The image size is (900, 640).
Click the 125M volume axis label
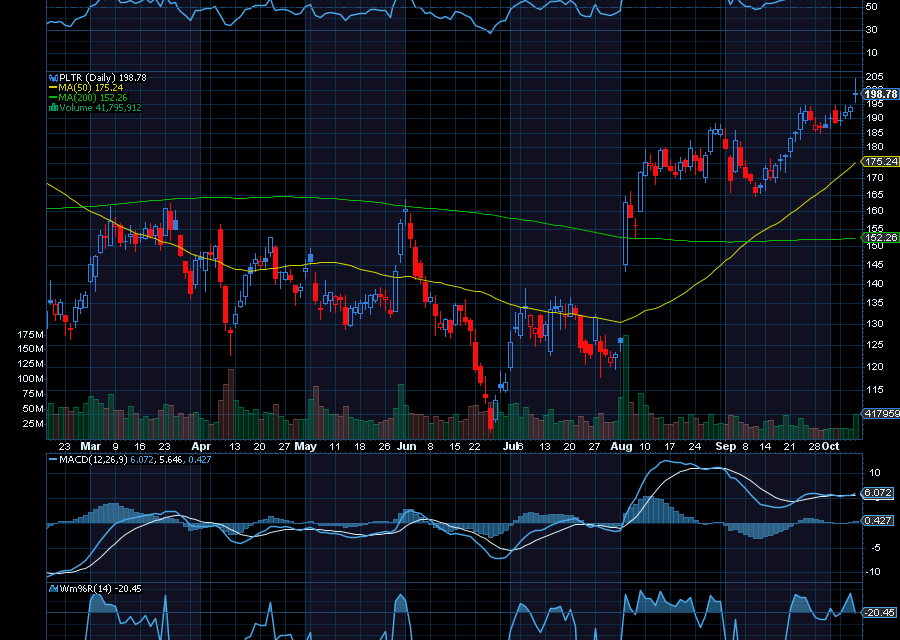(30, 364)
